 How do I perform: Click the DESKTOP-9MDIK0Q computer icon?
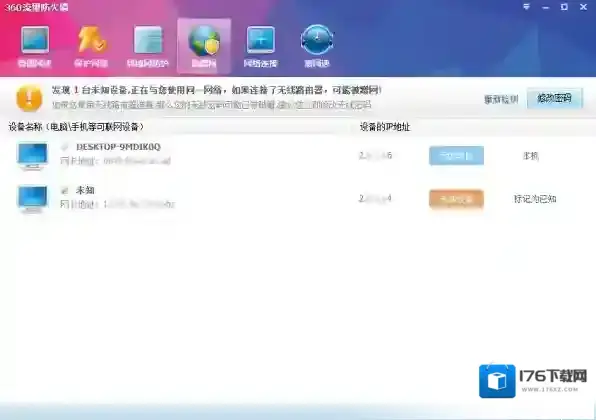coord(33,156)
